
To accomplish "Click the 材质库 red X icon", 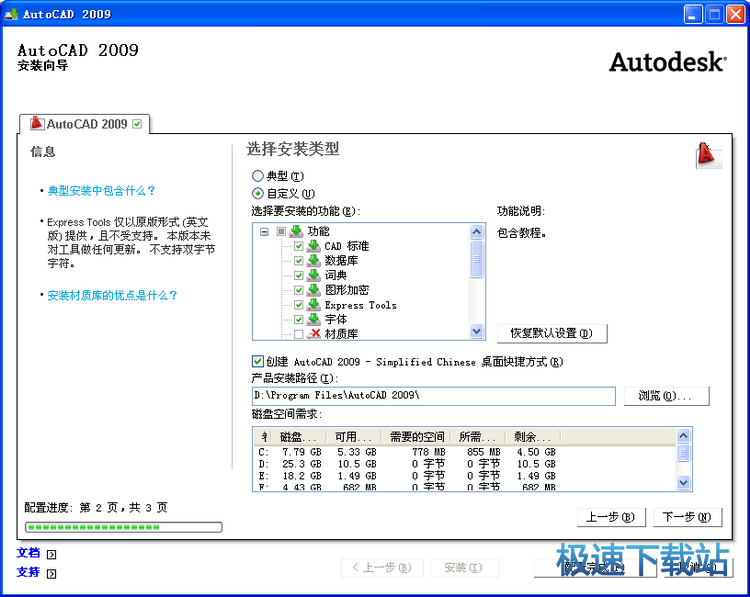I will 314,333.
